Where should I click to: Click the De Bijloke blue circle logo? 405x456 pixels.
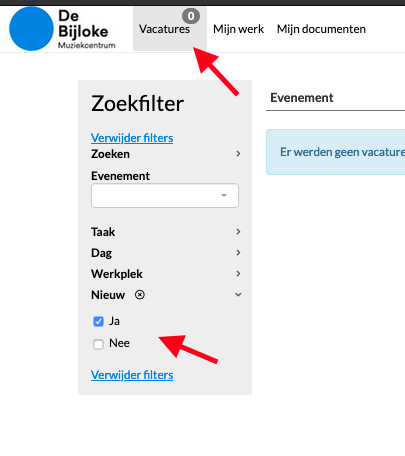[31, 29]
